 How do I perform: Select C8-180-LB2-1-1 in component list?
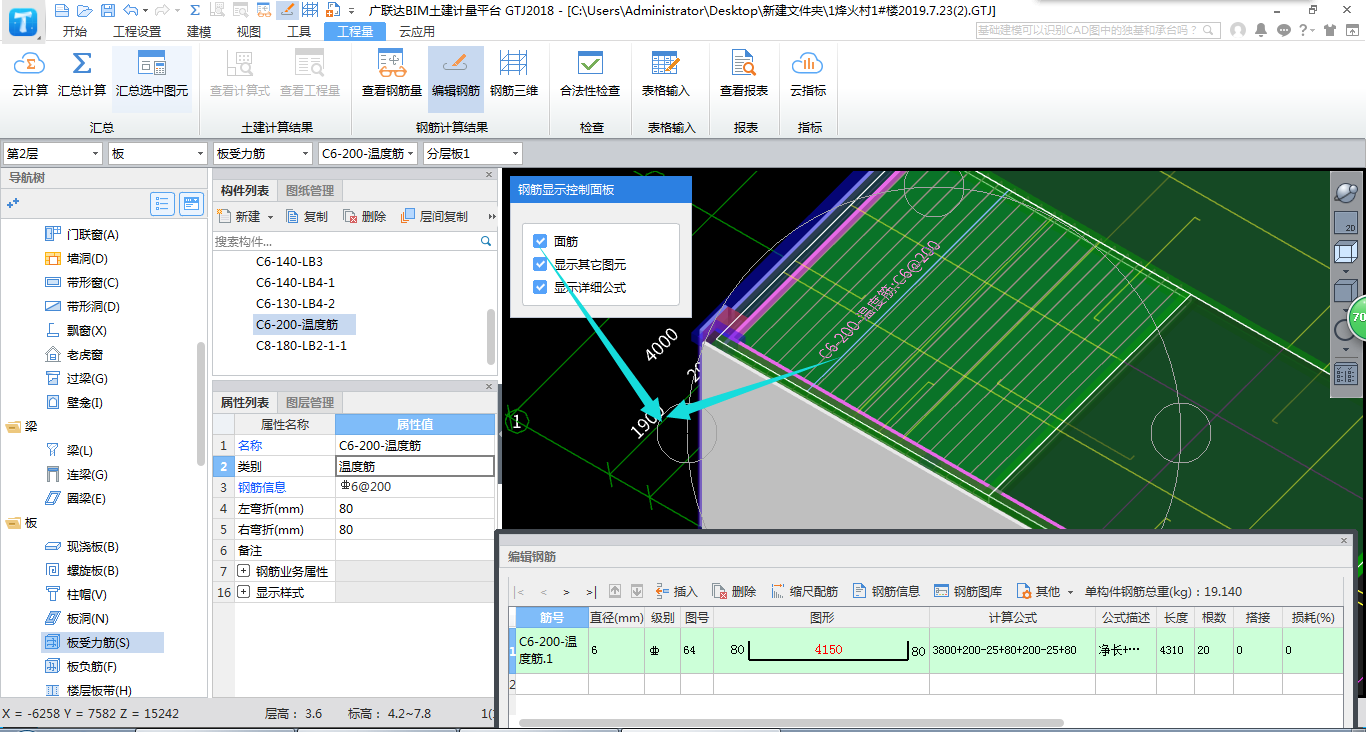click(301, 345)
